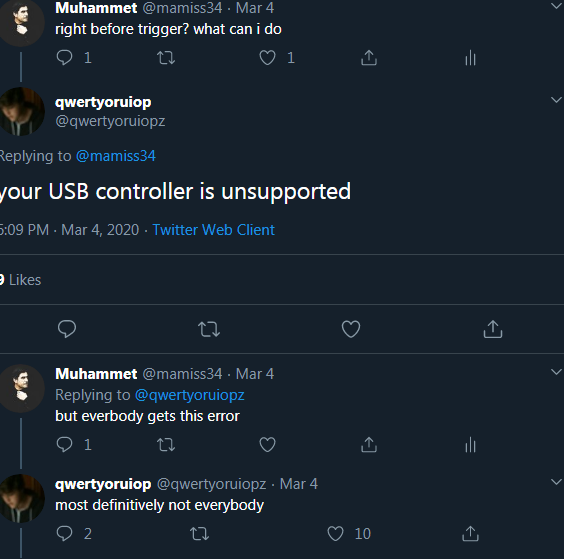Share the 'right before trigger?' tweet
The image size is (564, 559).
click(369, 58)
